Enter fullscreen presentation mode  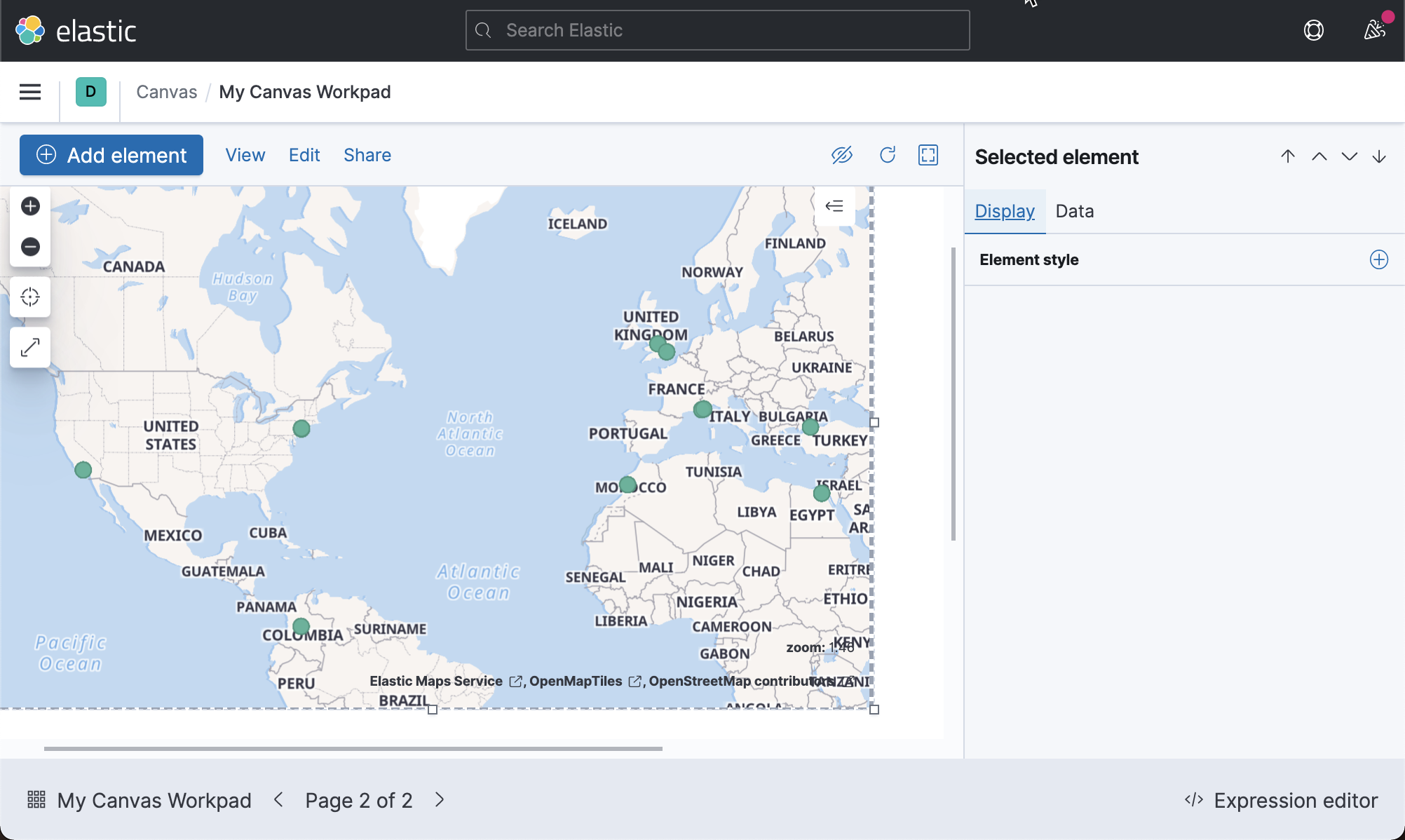click(x=928, y=155)
